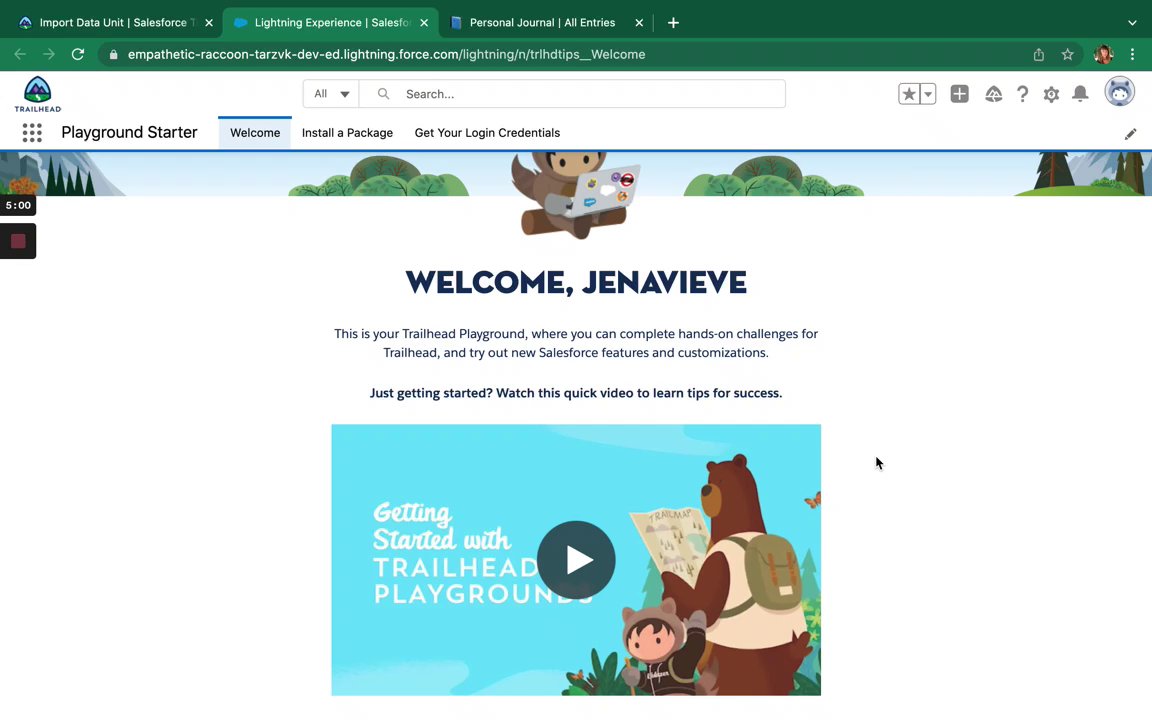Click the address bar URL
The image size is (1152, 720).
point(386,54)
